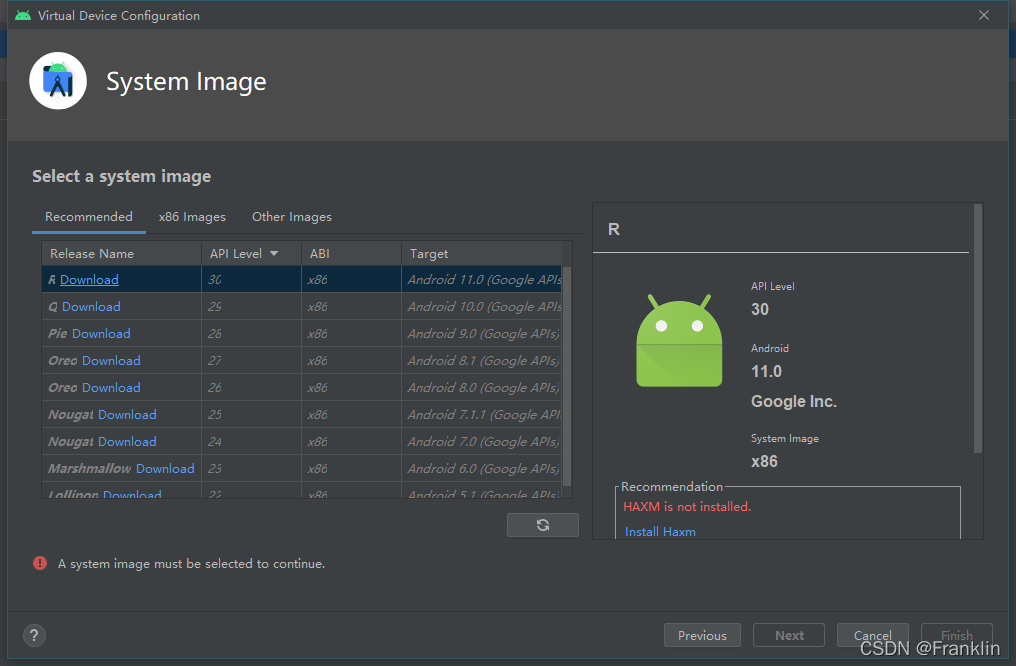Screen dimensions: 1016x666
Task: Download the Oreo API 27 image
Action: click(111, 361)
